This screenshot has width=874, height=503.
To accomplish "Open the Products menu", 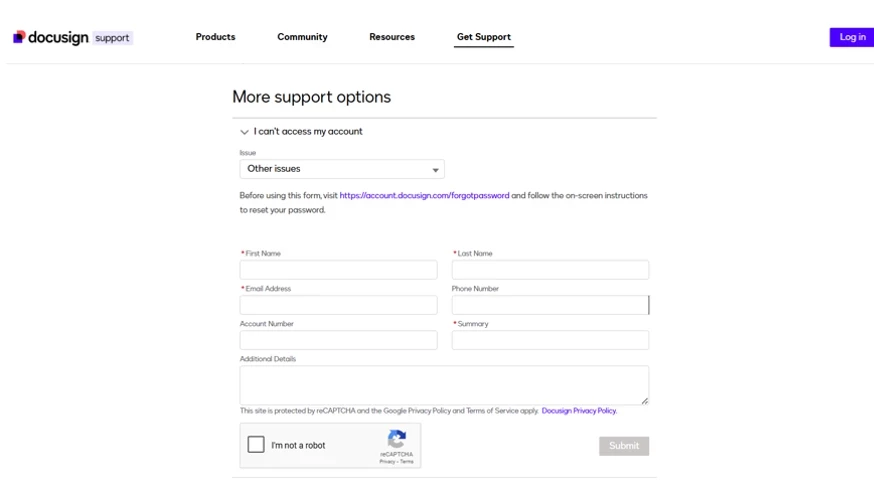I will click(215, 37).
